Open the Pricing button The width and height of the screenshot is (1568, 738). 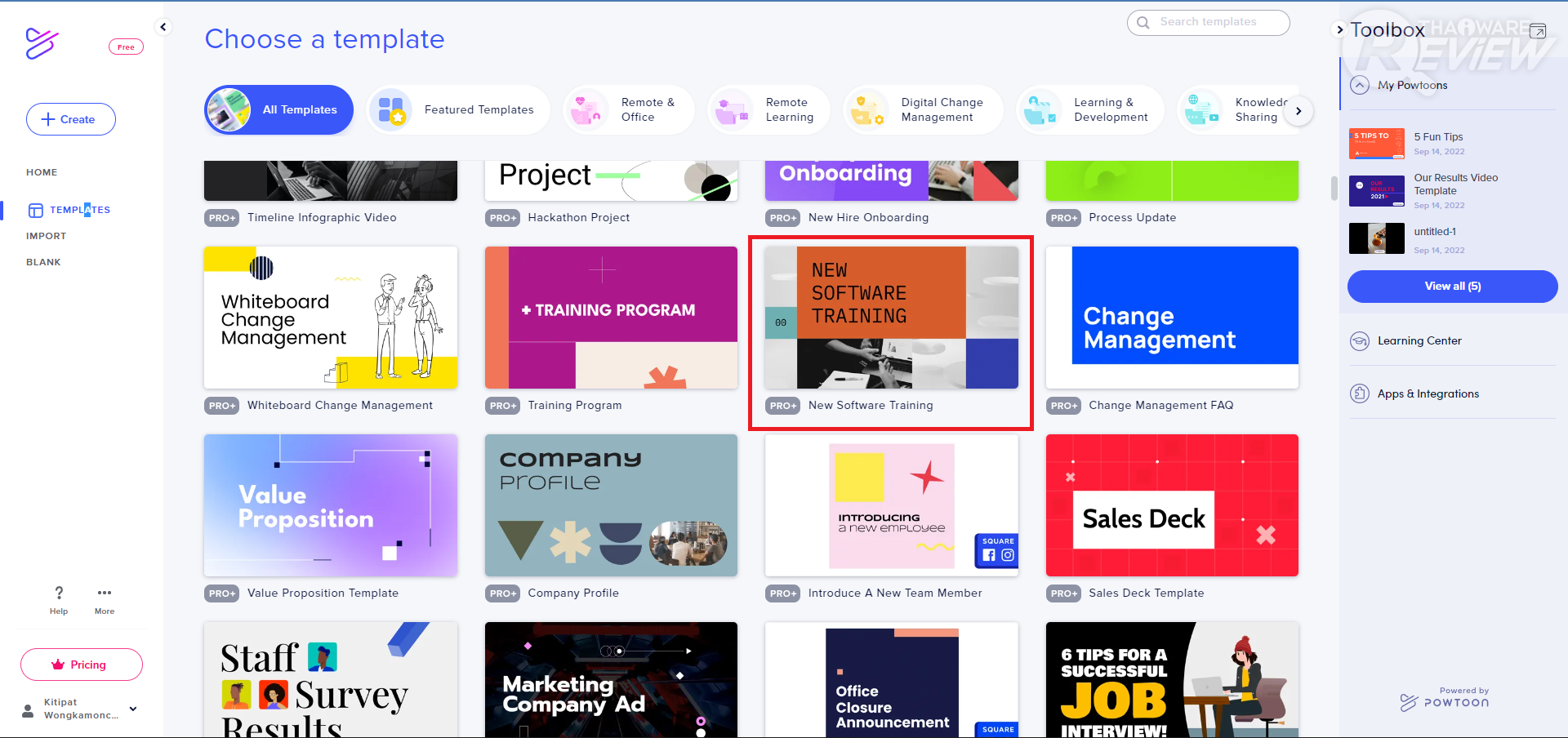pyautogui.click(x=82, y=665)
